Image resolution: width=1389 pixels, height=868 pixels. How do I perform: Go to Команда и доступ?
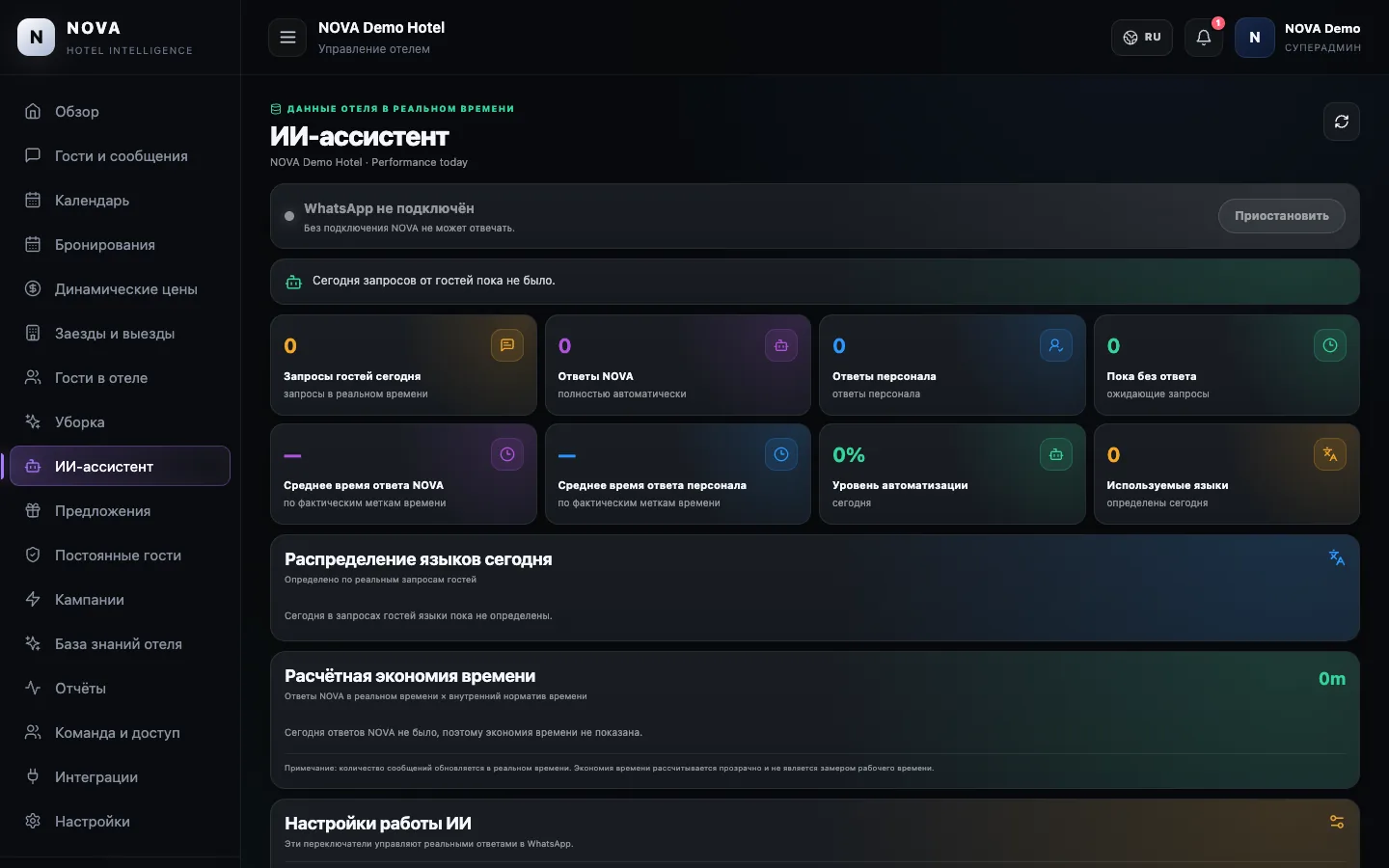tap(120, 733)
